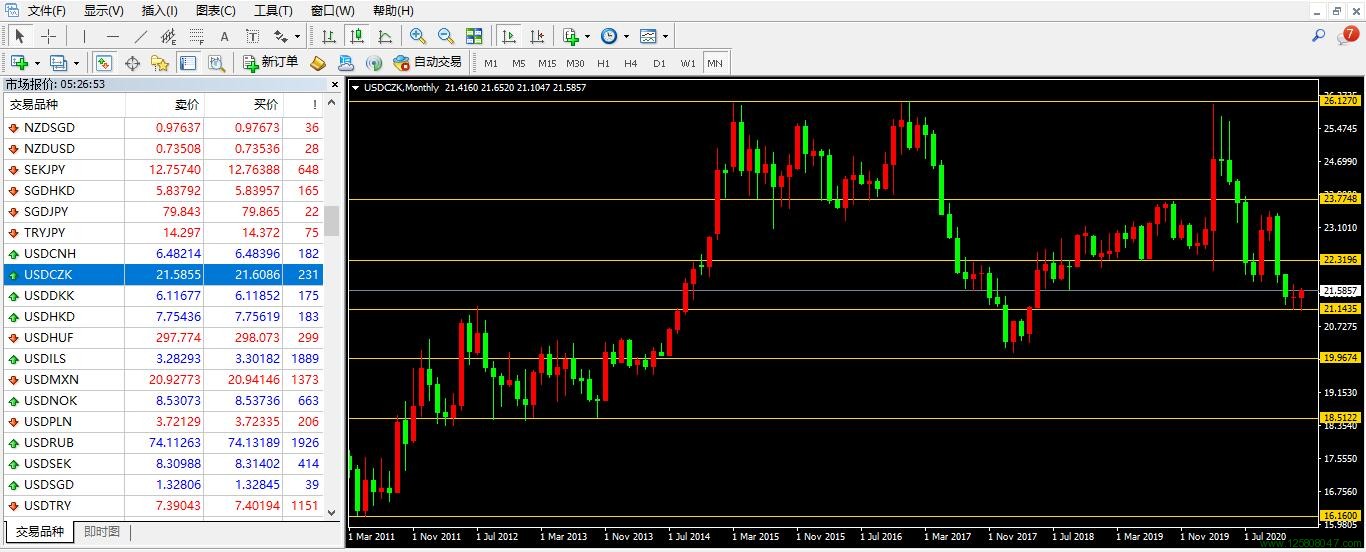Switch timeframe to M1

(x=491, y=63)
